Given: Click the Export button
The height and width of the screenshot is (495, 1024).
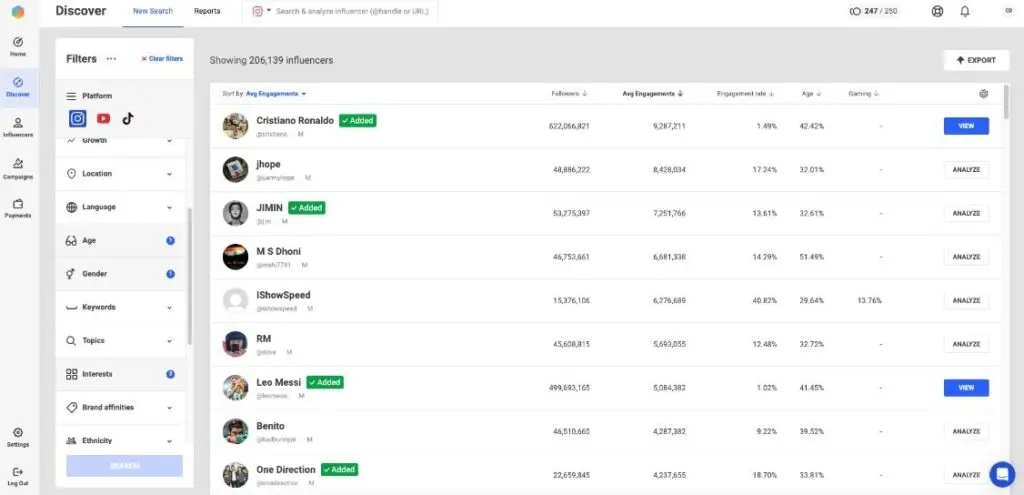Looking at the screenshot, I should click(976, 60).
